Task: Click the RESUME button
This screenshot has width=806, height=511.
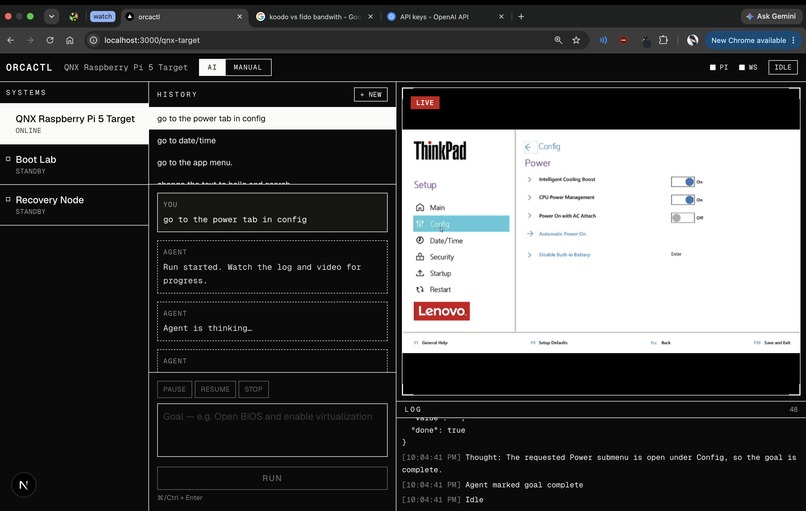Action: click(215, 389)
